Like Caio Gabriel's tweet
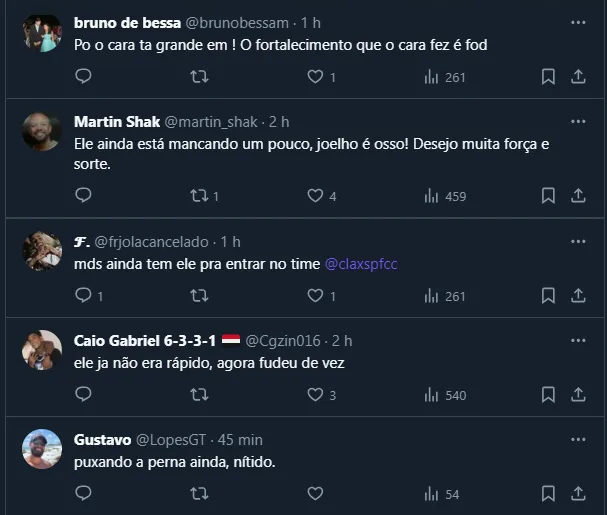This screenshot has width=607, height=515. pyautogui.click(x=315, y=395)
